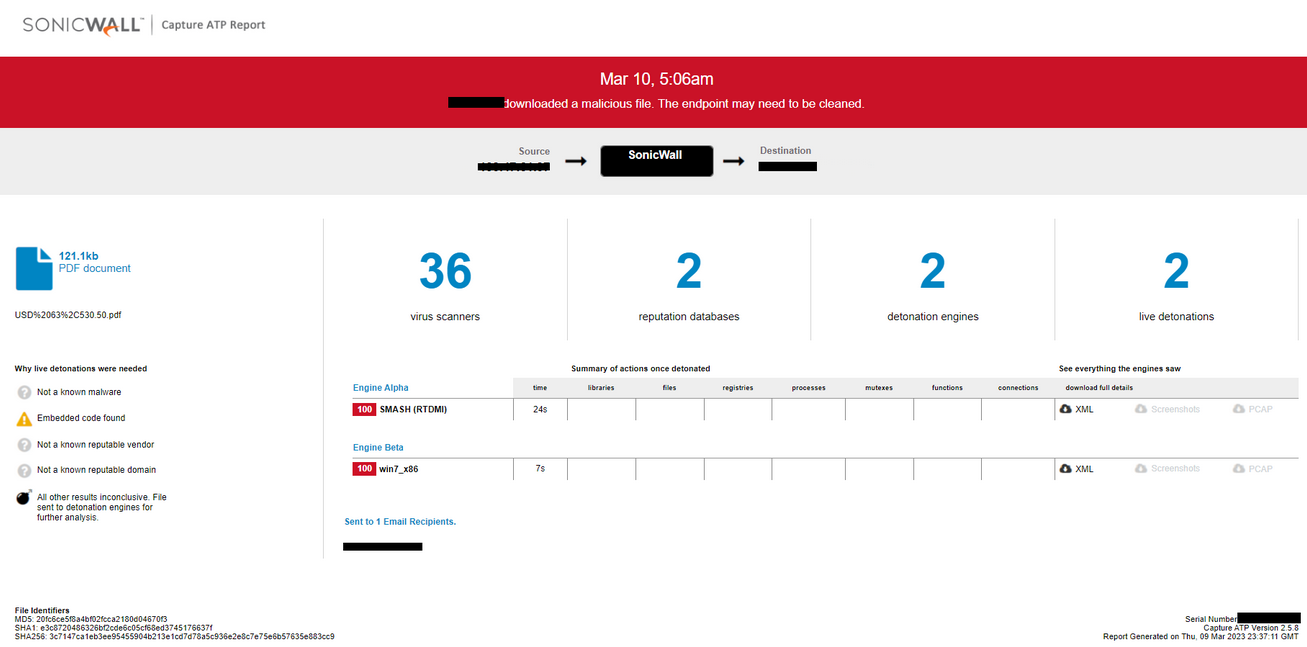1307x647 pixels.
Task: Click the 2 detonation engines count
Action: 933,271
